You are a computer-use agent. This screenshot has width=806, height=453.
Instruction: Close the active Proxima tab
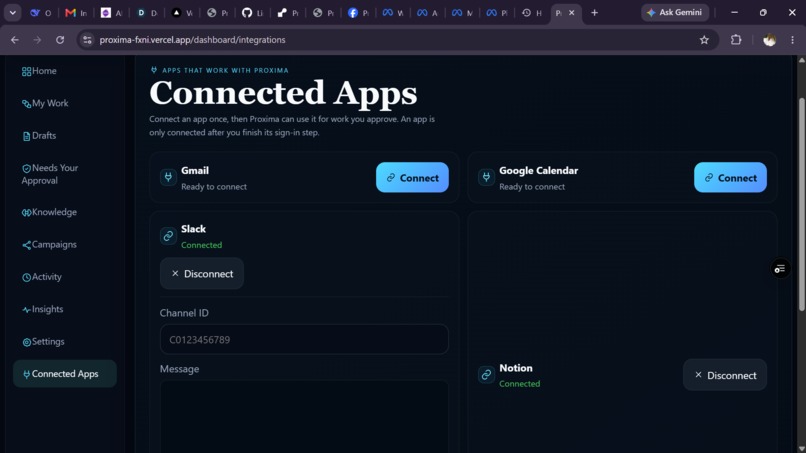coord(572,12)
